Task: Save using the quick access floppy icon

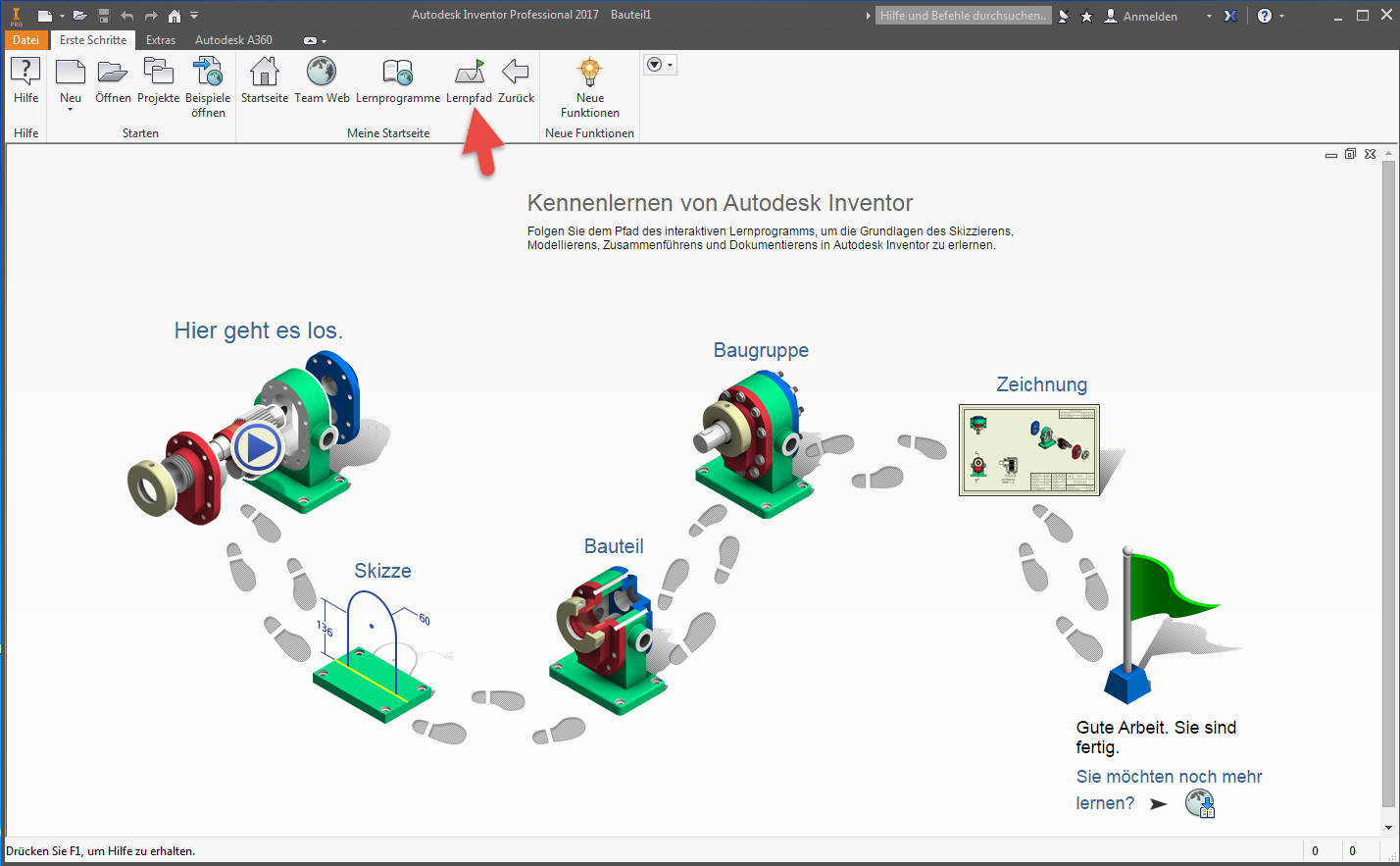Action: point(104,16)
